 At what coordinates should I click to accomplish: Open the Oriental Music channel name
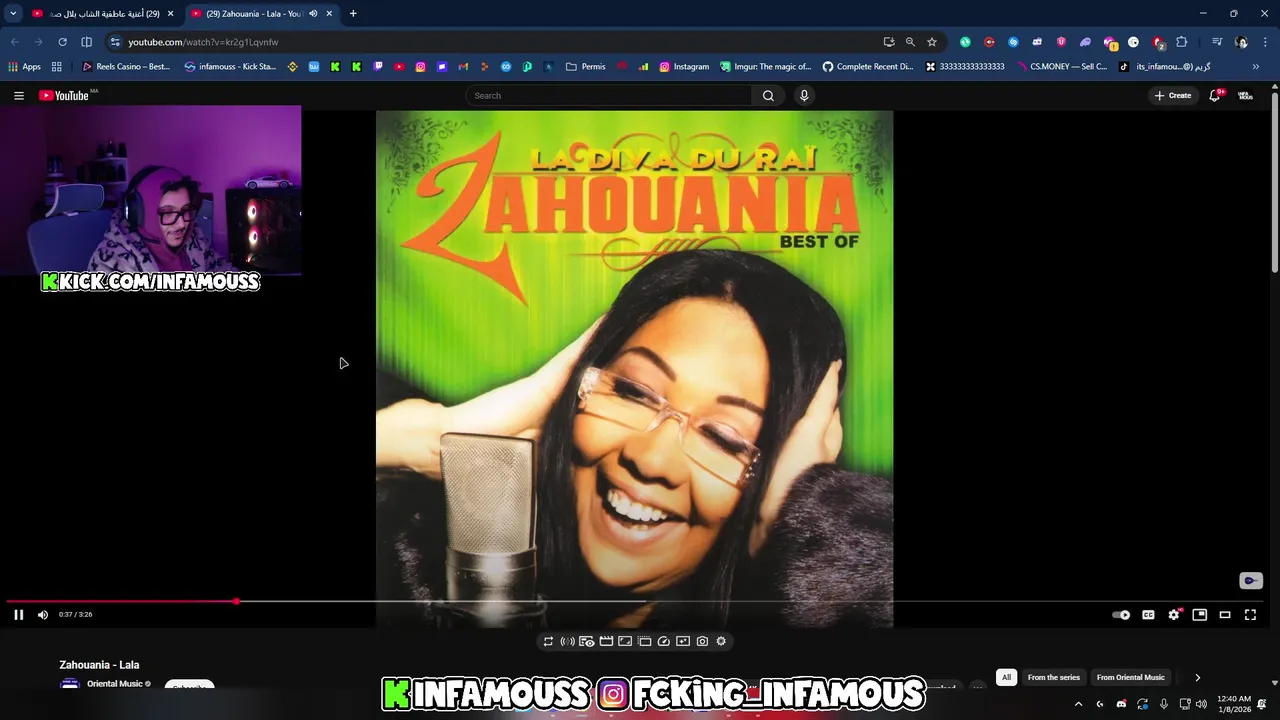114,684
